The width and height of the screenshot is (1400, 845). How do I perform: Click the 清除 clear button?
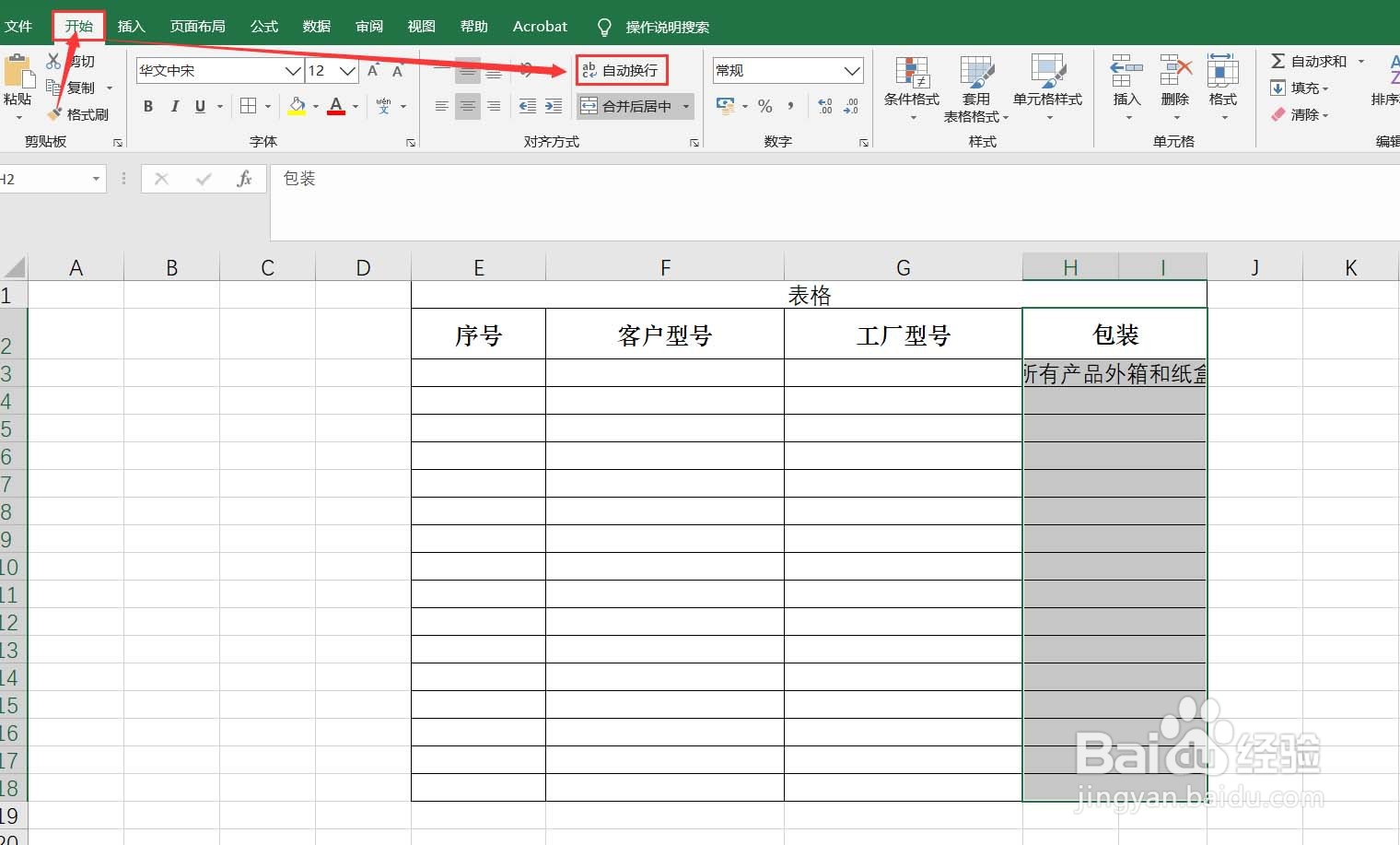click(x=1301, y=114)
